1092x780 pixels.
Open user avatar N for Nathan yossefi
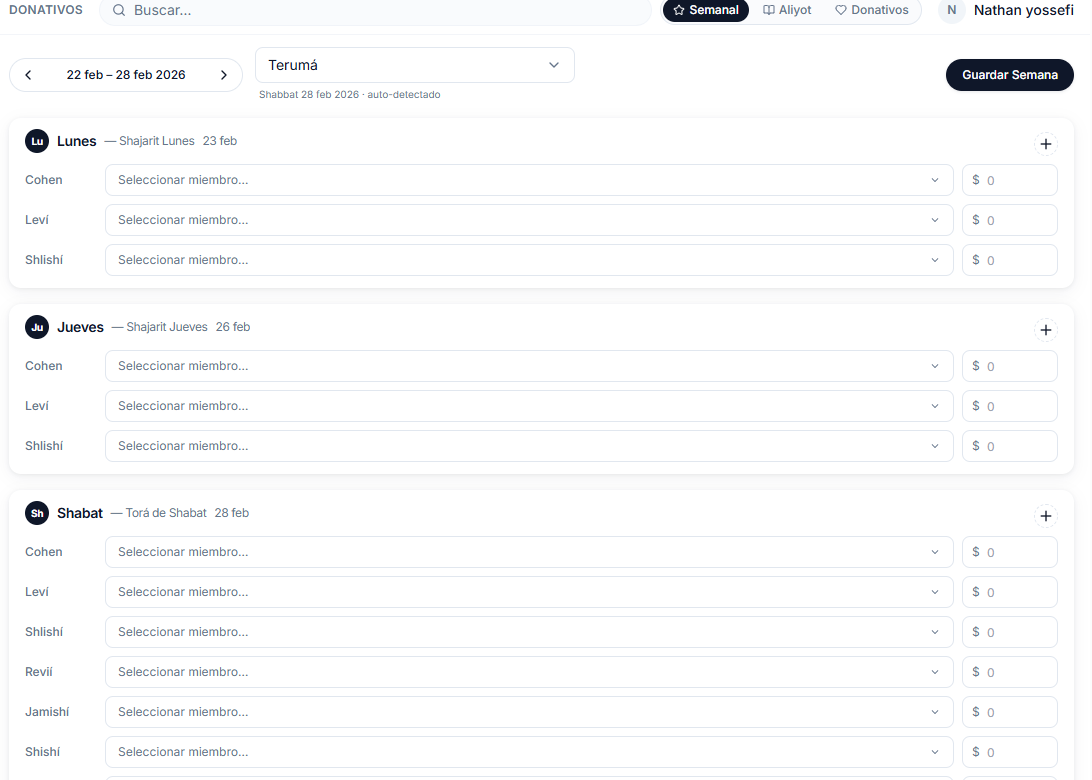[951, 10]
